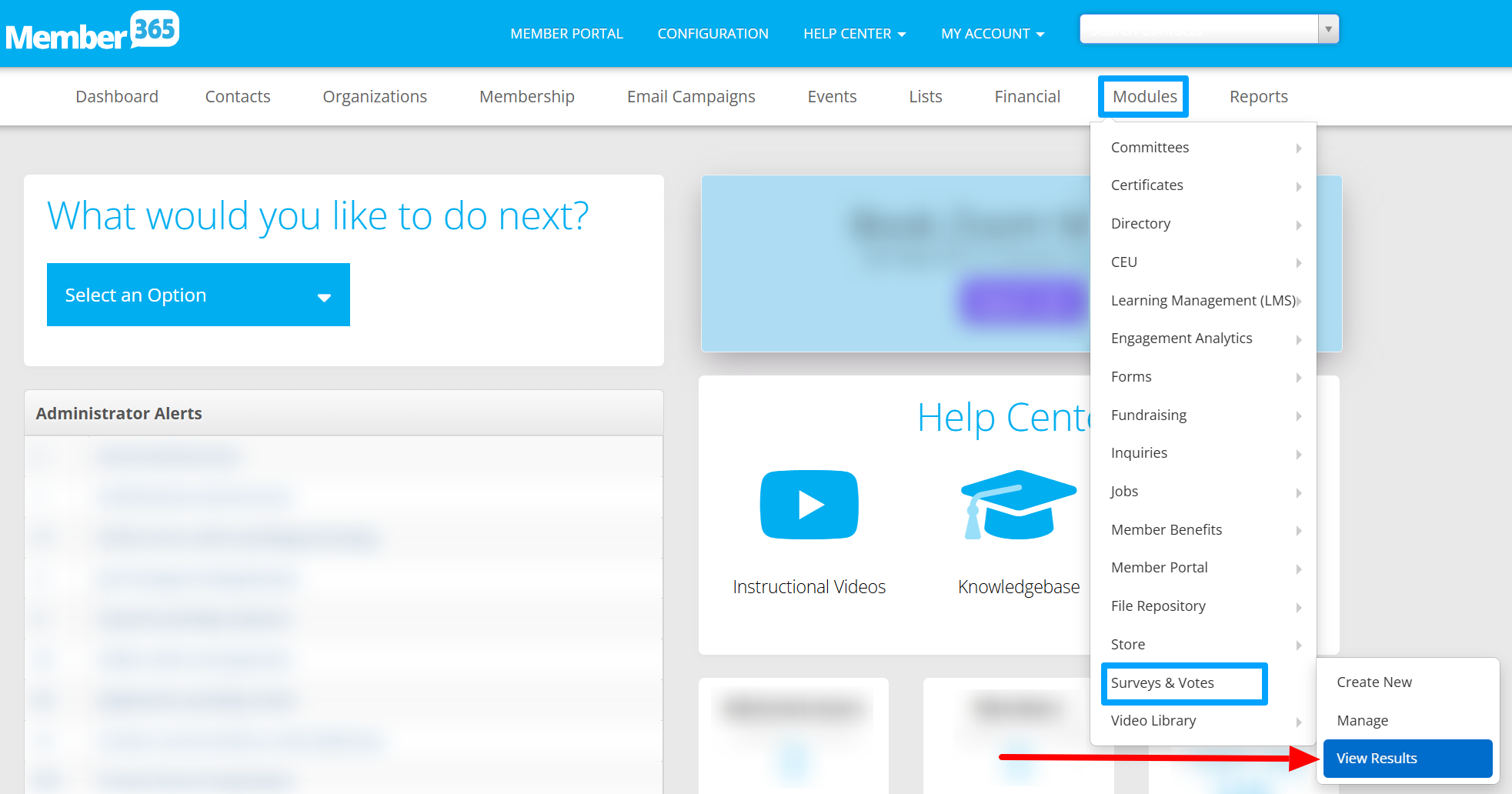The image size is (1512, 794).
Task: Open the MEMBER PORTAL link
Action: click(x=566, y=34)
